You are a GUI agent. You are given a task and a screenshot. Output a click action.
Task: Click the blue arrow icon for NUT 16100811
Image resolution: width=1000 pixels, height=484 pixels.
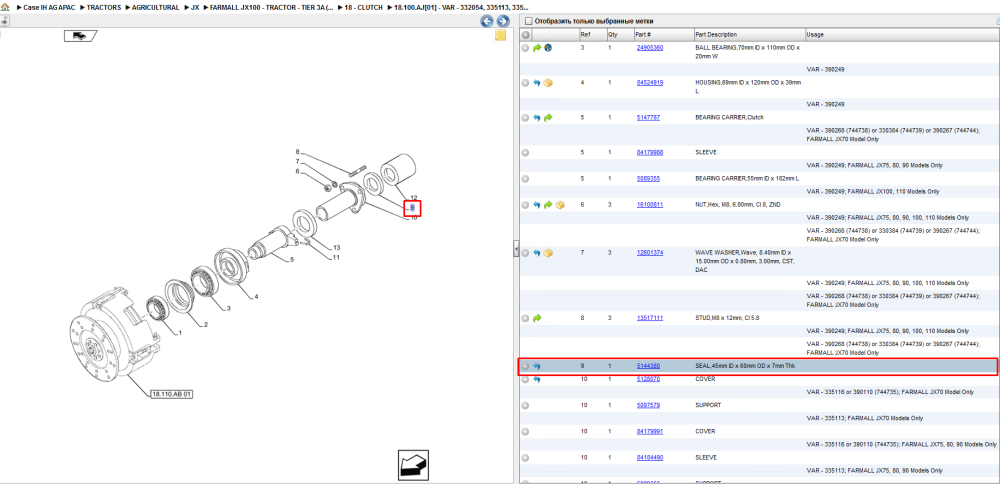537,205
